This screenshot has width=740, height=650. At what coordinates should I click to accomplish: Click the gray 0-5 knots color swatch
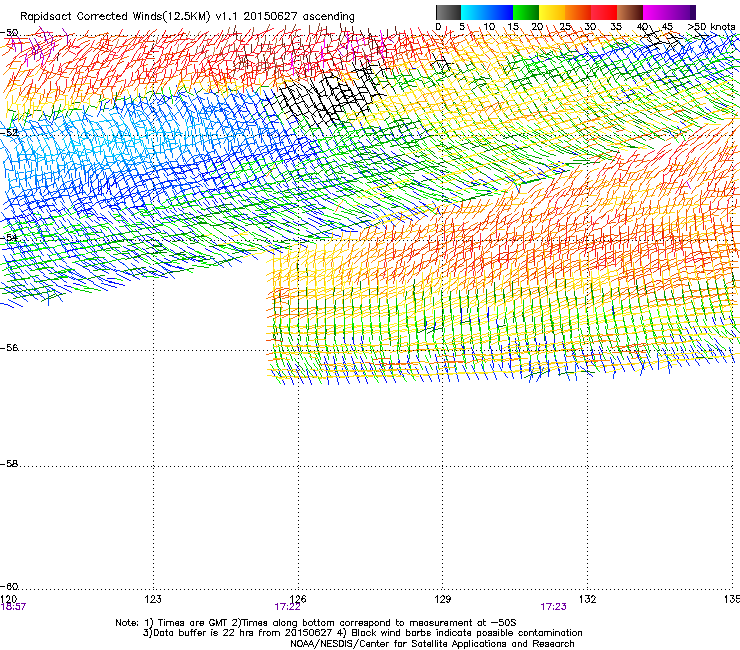click(448, 12)
